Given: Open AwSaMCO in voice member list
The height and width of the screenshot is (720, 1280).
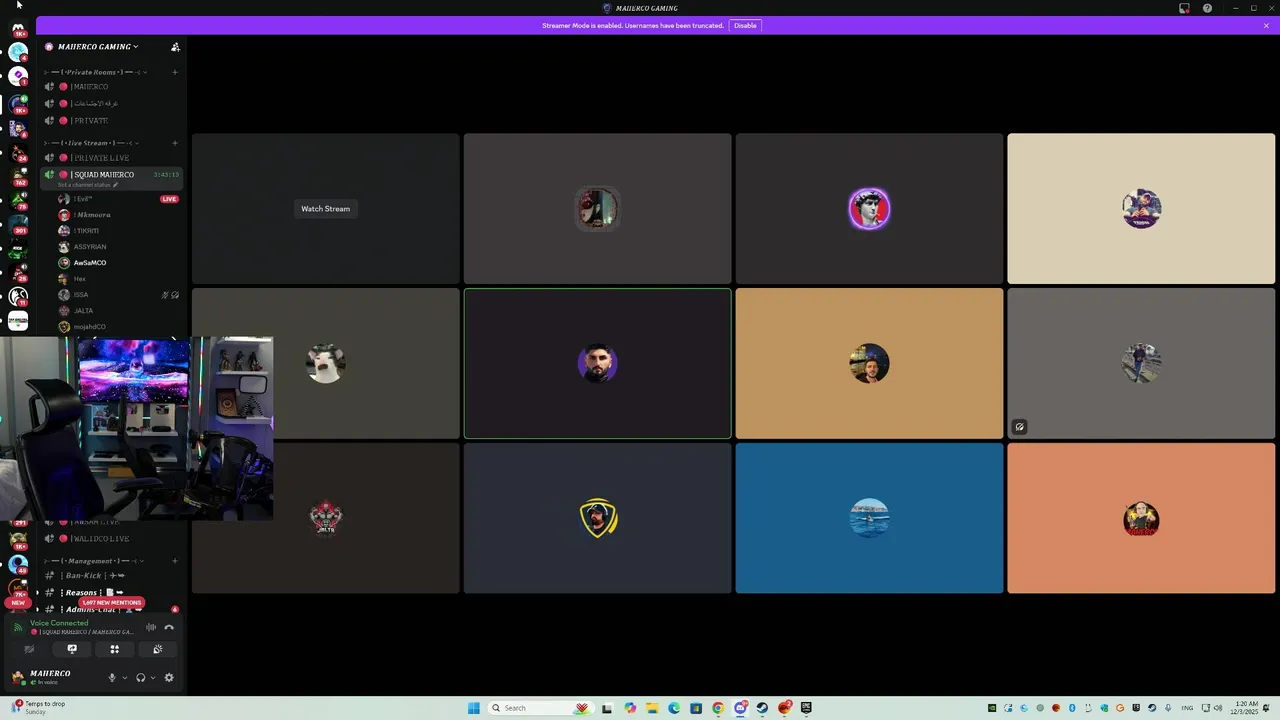Looking at the screenshot, I should pyautogui.click(x=118, y=263).
